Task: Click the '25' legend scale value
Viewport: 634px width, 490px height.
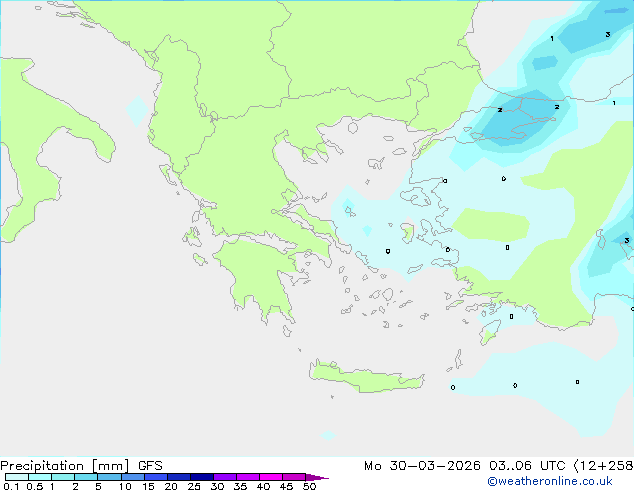Action: point(194,486)
